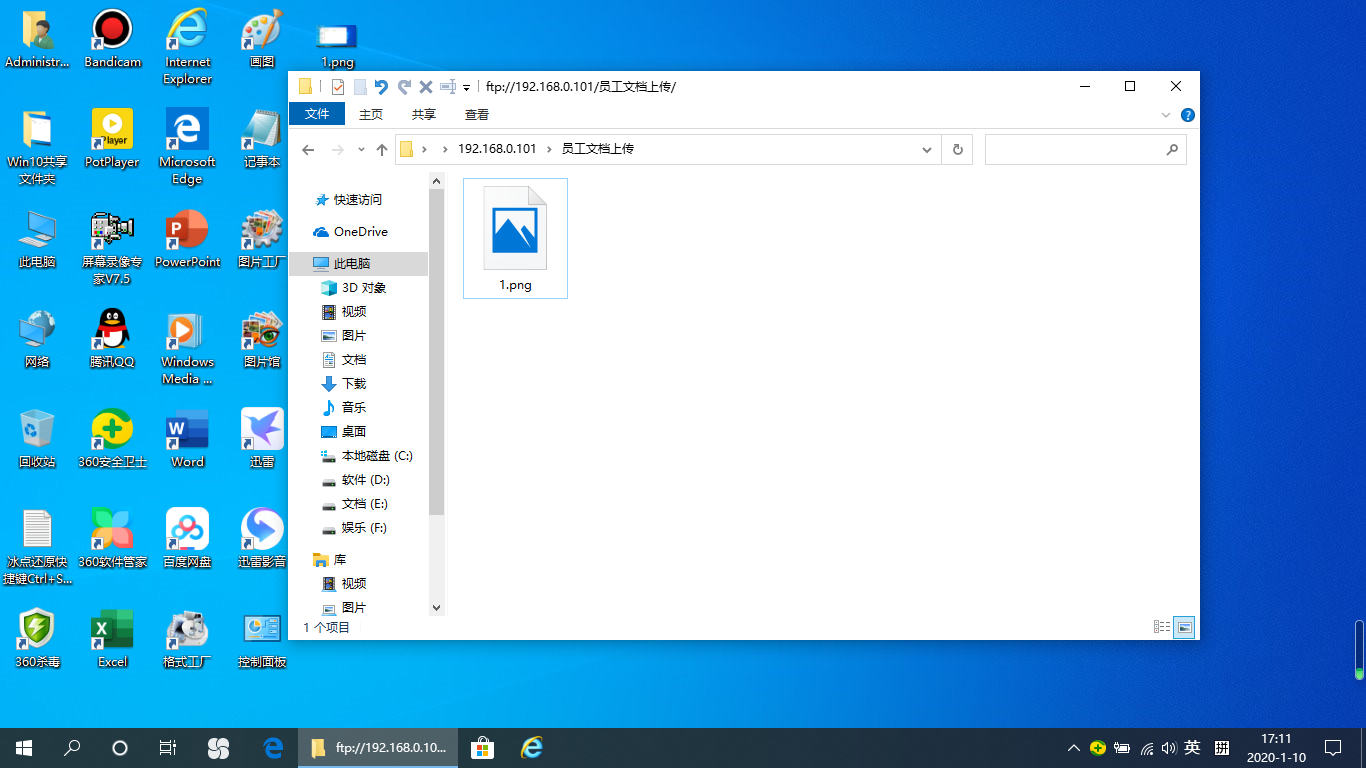Click the Rename icon in quick access toolbar
This screenshot has height=768, width=1366.
[x=448, y=87]
